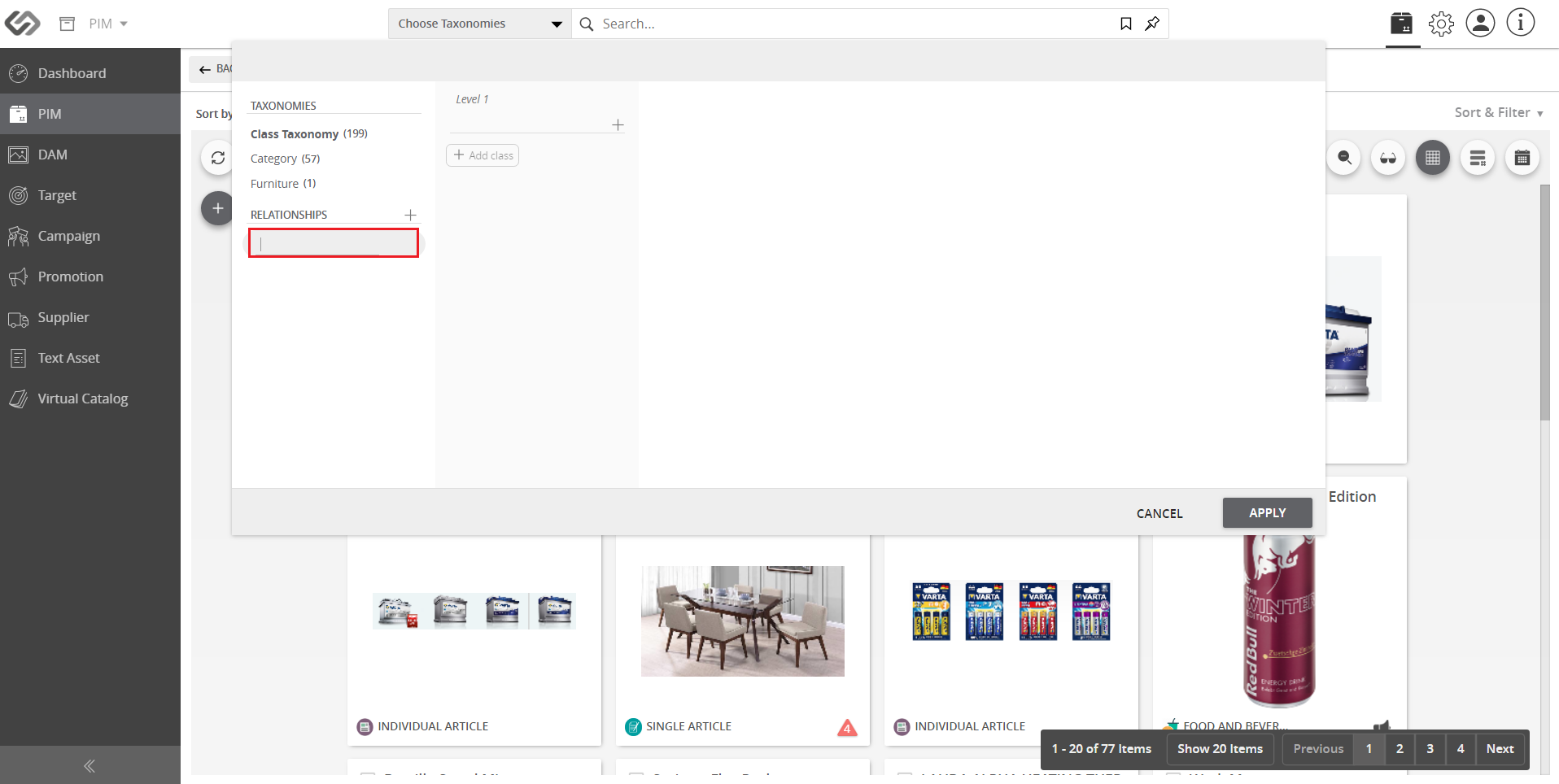Open the PIM module dropdown
The width and height of the screenshot is (1559, 784).
click(x=108, y=24)
